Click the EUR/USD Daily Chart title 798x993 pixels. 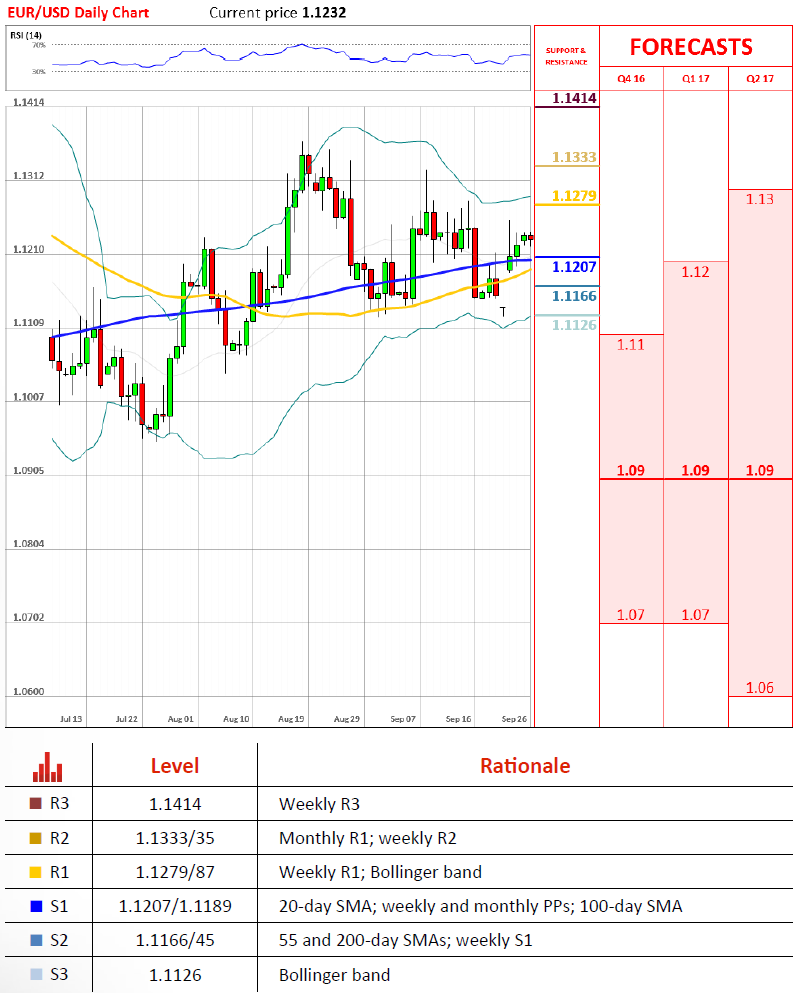(x=78, y=13)
